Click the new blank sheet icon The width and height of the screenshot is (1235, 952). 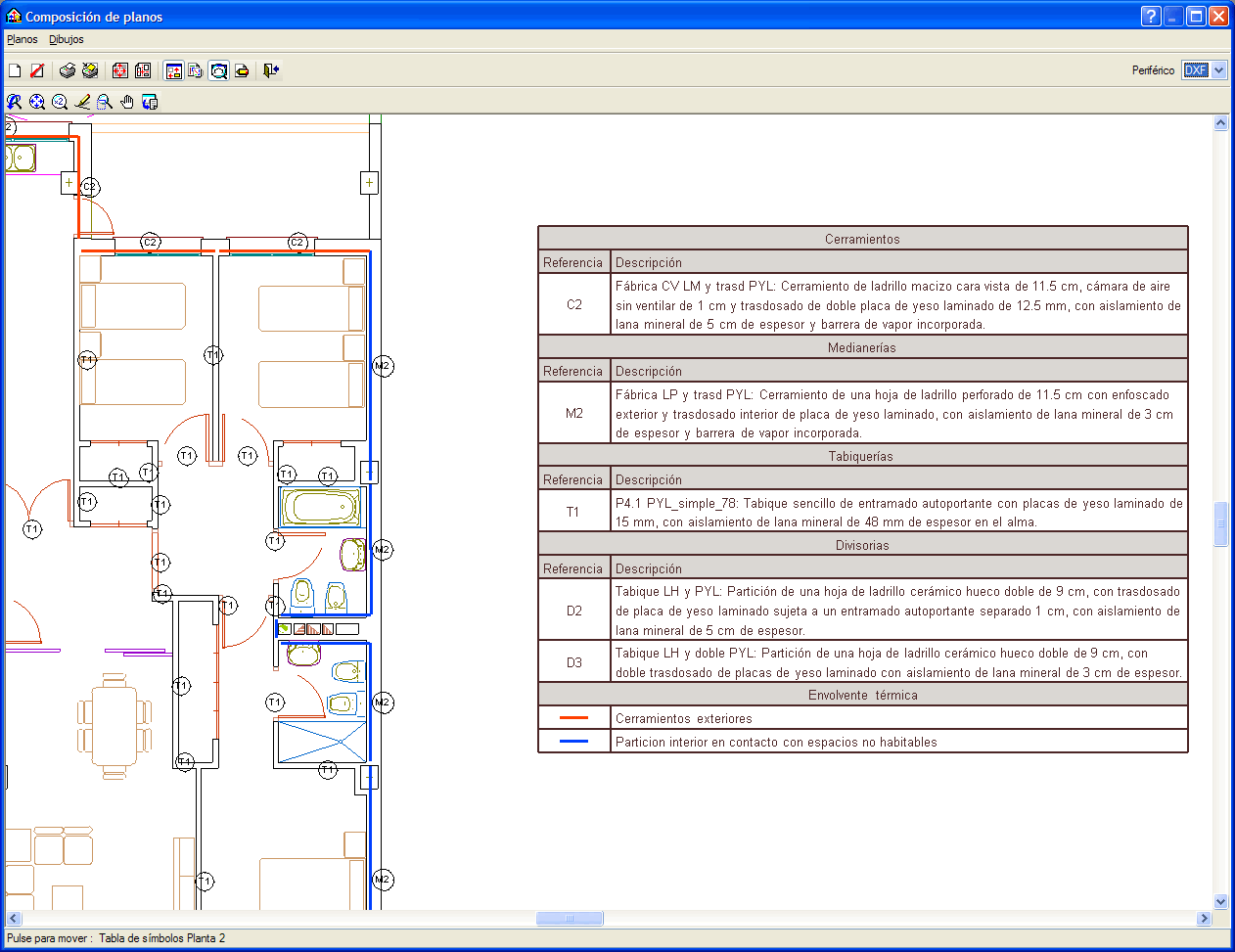tap(15, 70)
